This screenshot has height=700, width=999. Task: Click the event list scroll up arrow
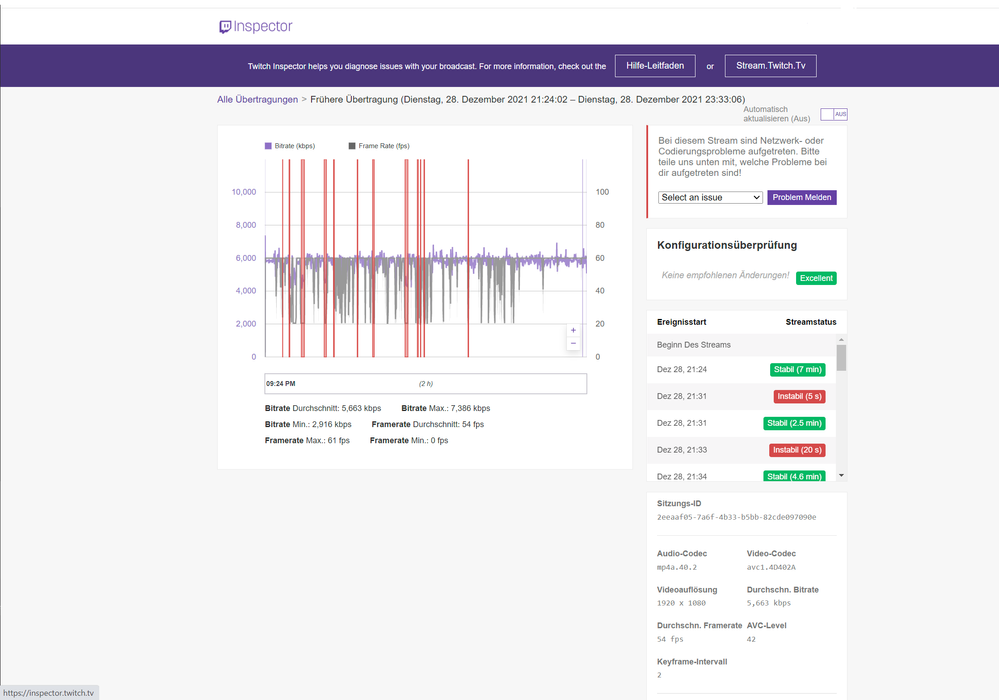tap(841, 340)
